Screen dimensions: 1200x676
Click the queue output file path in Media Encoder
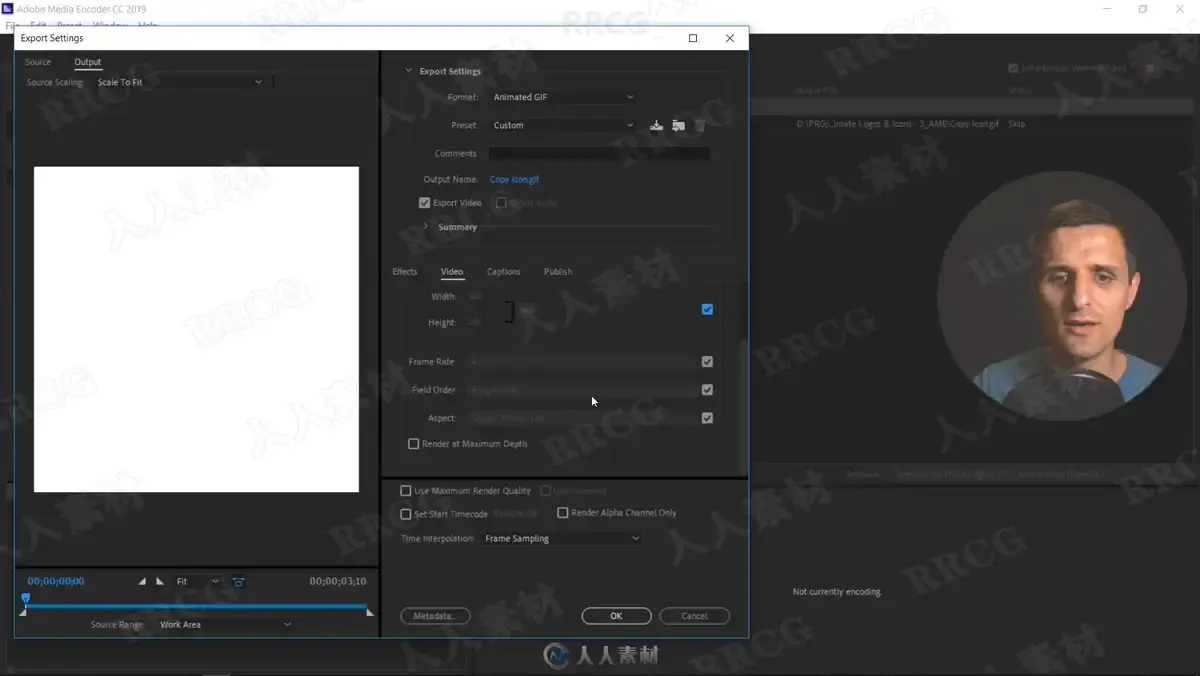click(x=897, y=124)
